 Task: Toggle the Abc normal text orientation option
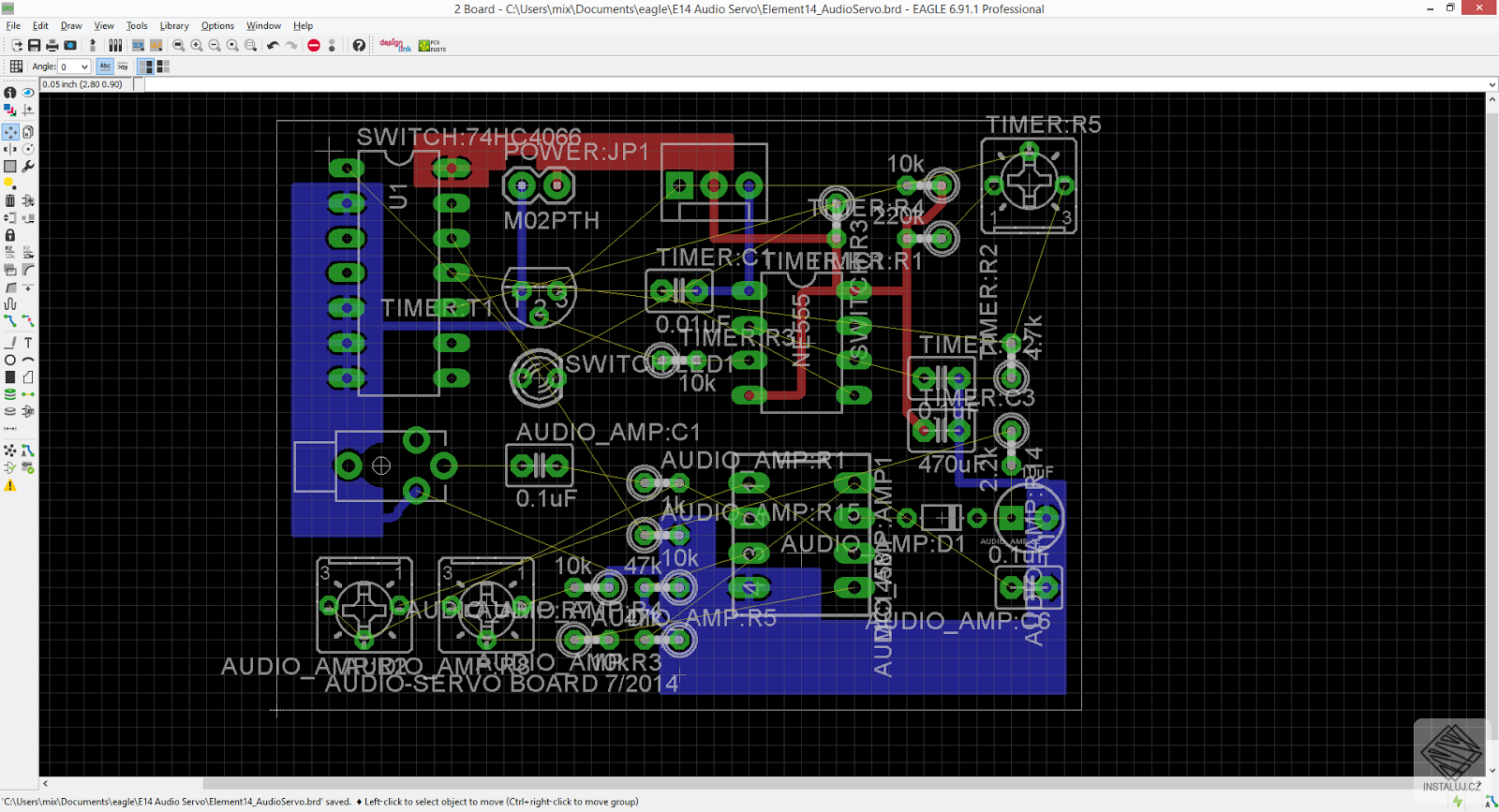click(105, 66)
